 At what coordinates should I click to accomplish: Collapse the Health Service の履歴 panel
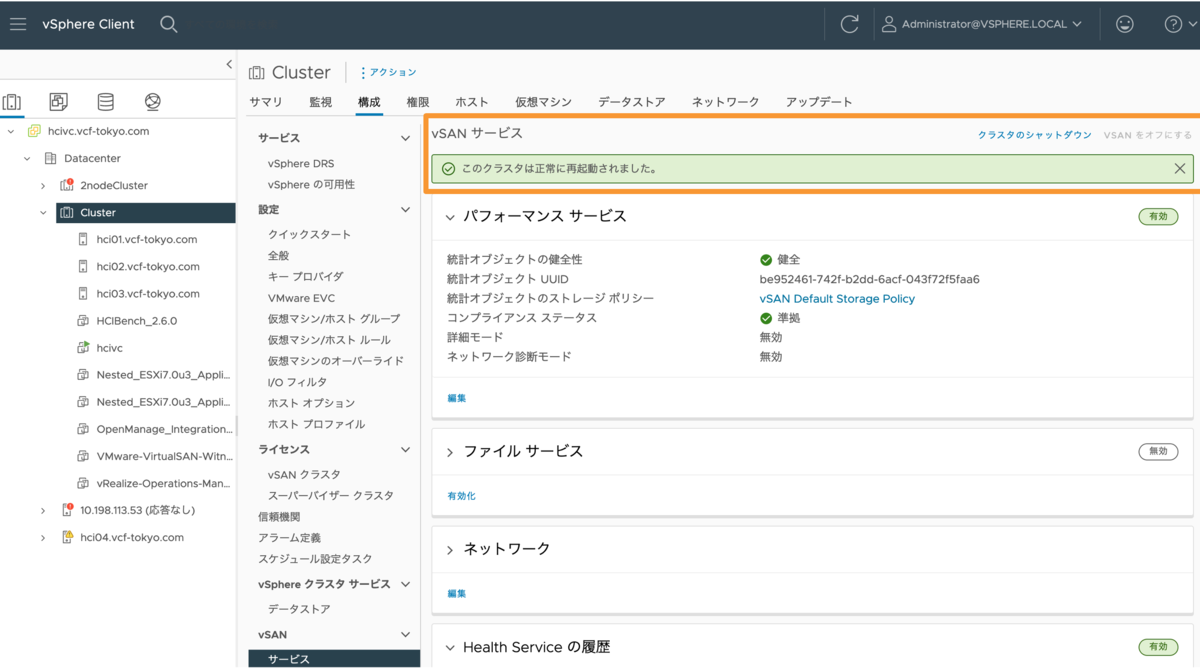[x=450, y=648]
